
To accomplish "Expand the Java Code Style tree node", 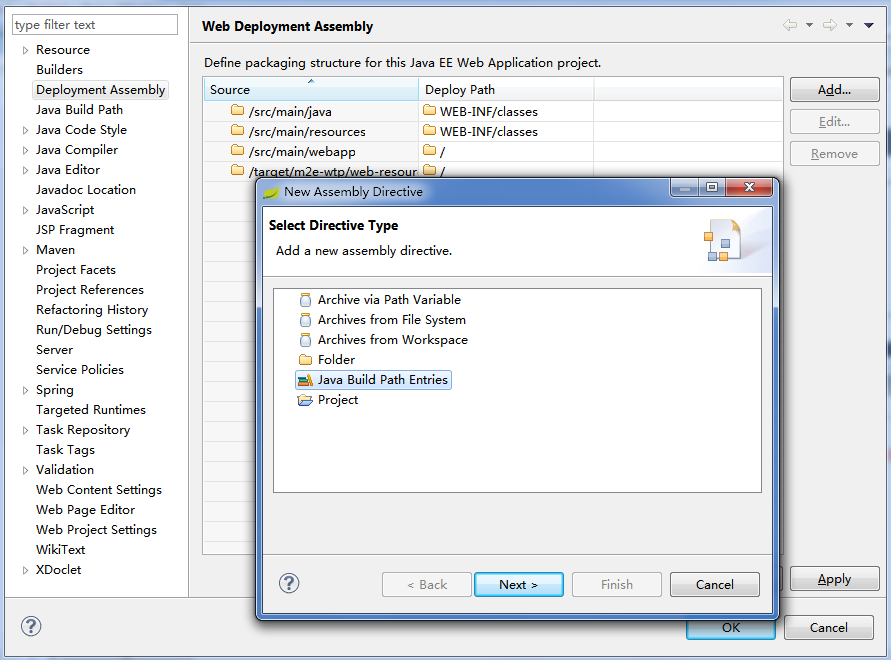I will coord(25,130).
